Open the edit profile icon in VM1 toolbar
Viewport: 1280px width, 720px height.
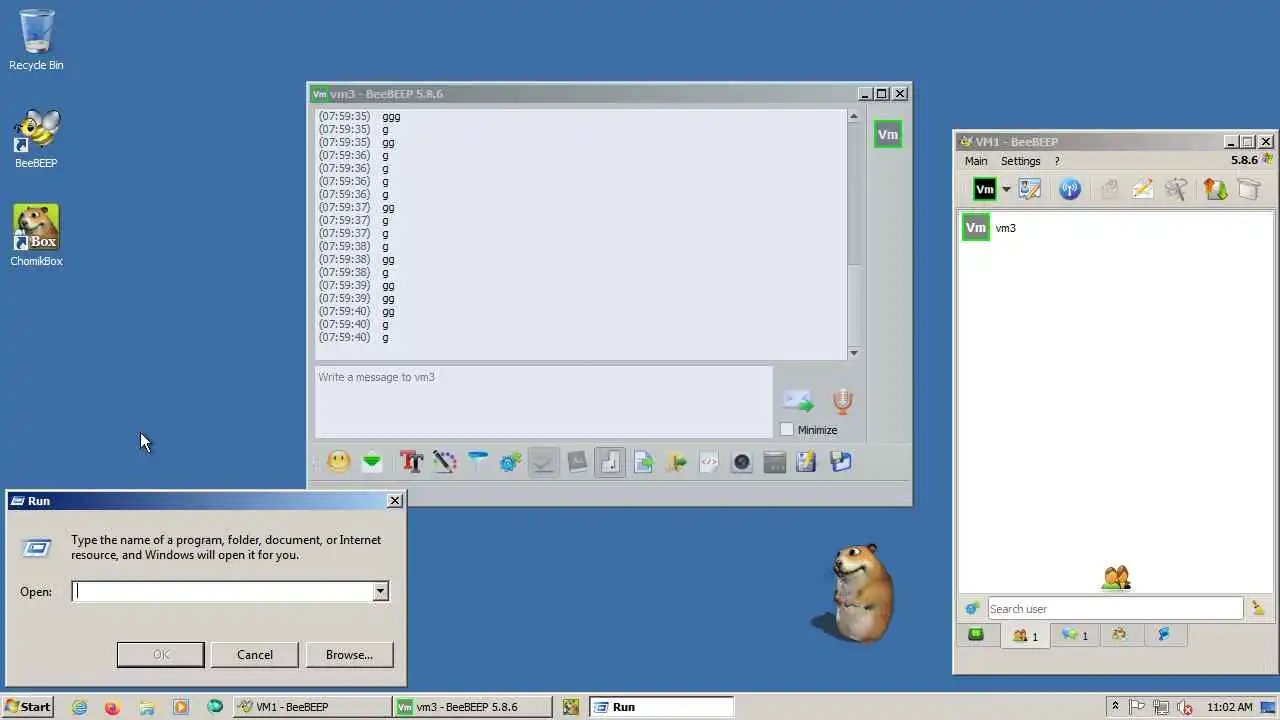1030,189
